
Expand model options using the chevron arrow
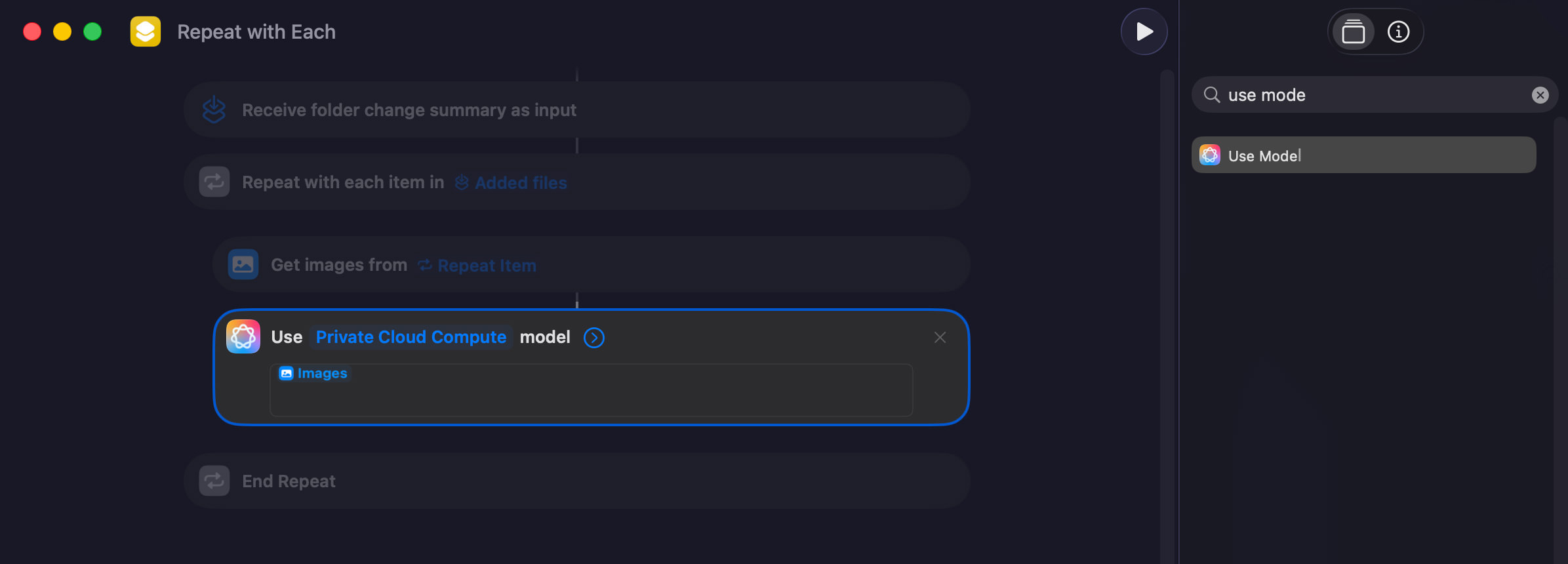tap(593, 337)
